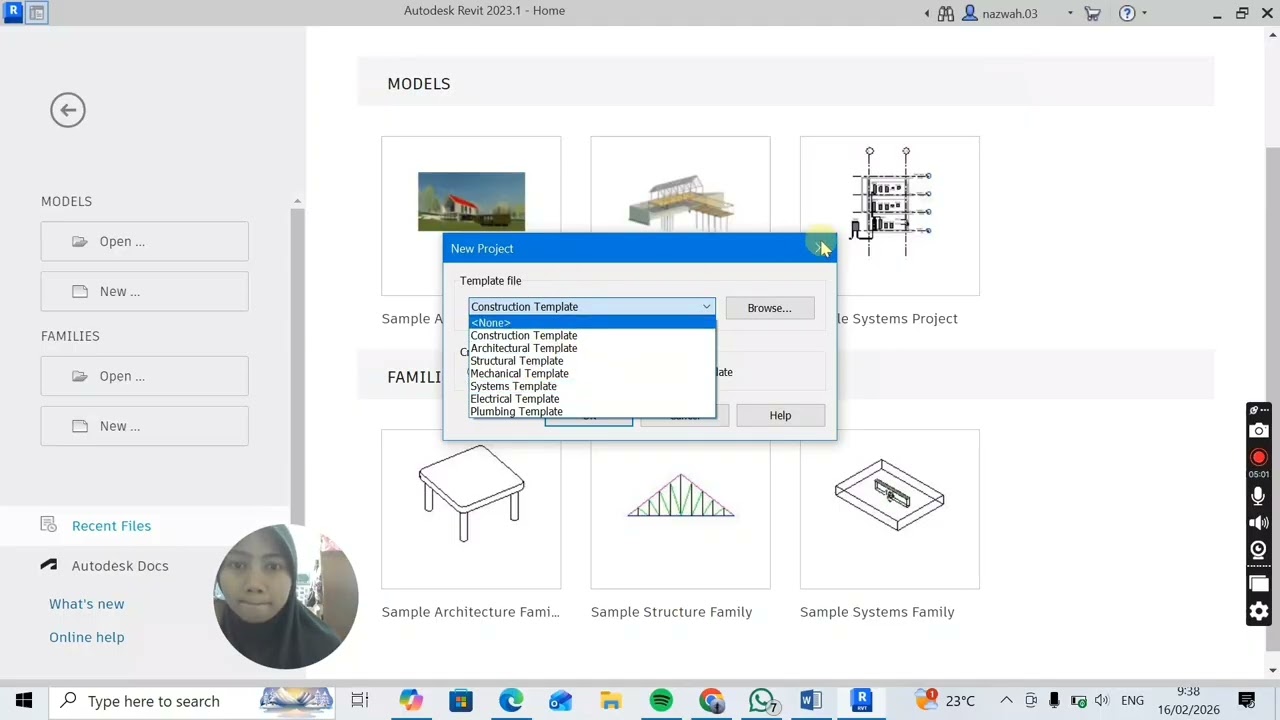This screenshot has height=720, width=1280.
Task: Click the Task View taskbar icon
Action: (x=360, y=701)
